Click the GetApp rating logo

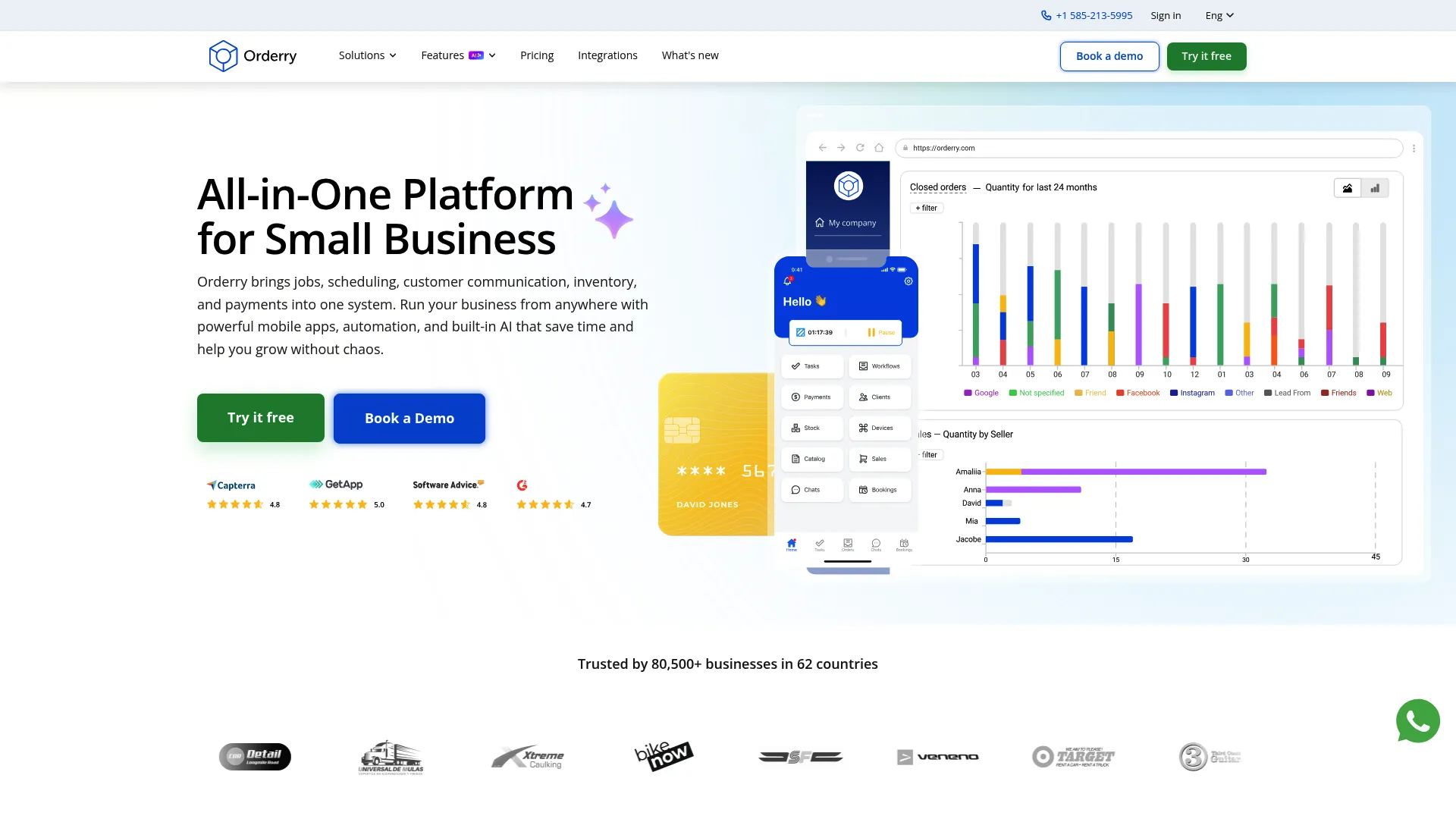[x=336, y=485]
